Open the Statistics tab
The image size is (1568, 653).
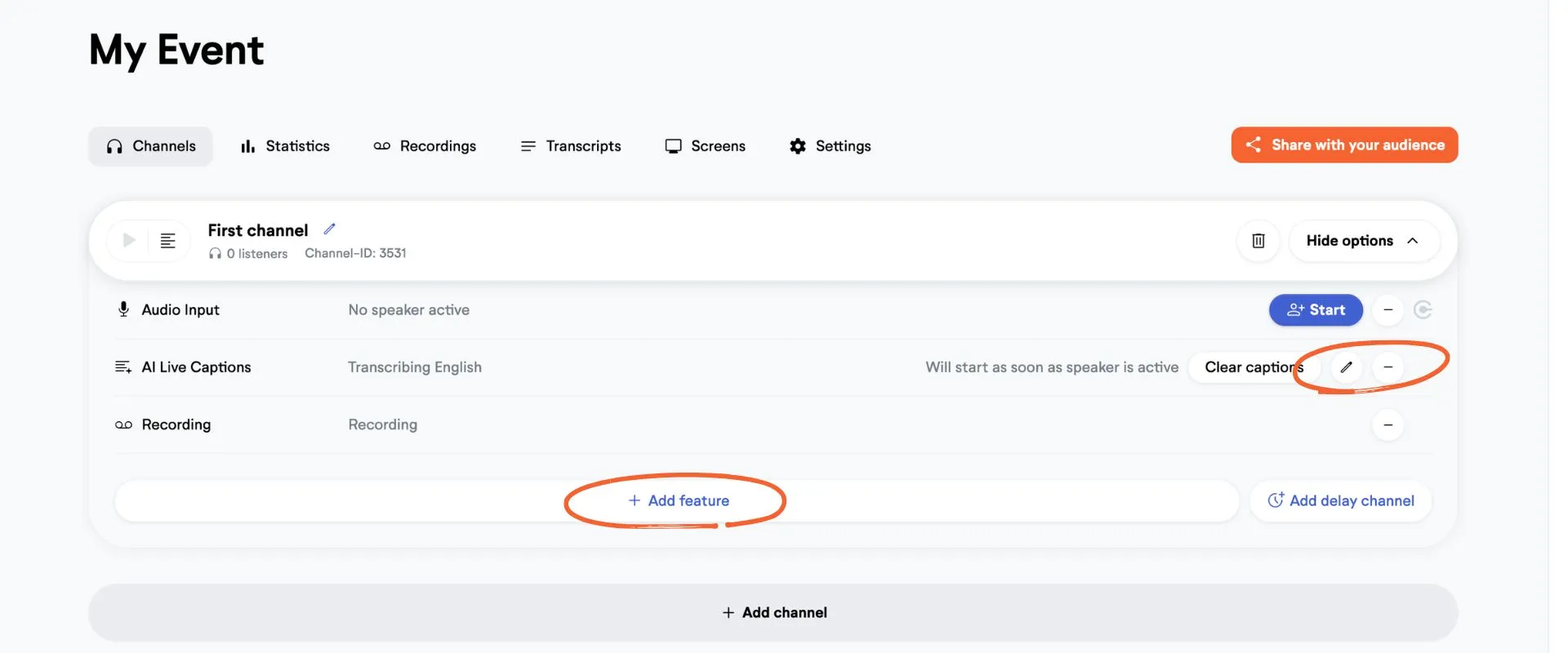(285, 146)
